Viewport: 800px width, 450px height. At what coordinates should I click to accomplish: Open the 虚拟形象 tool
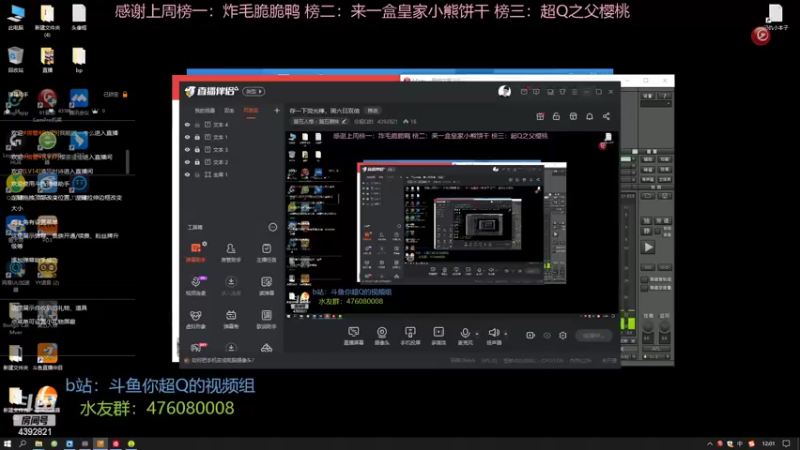[x=195, y=319]
